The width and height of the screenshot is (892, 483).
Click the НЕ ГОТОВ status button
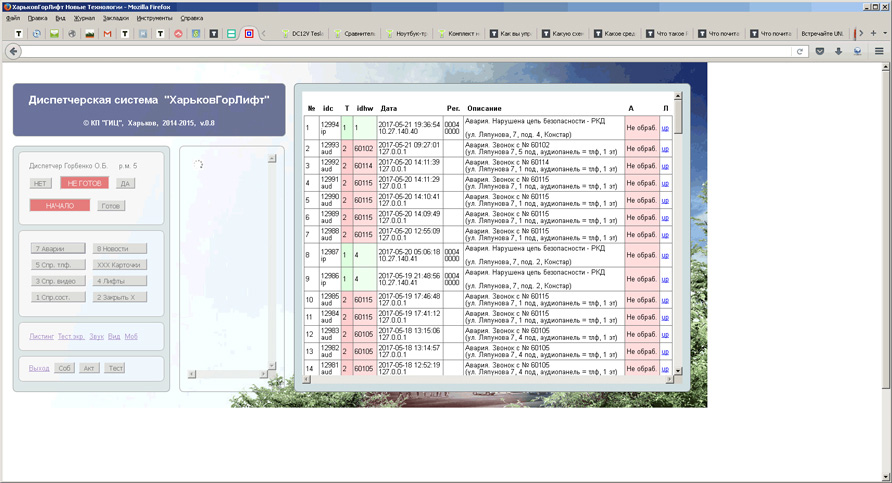pos(84,183)
